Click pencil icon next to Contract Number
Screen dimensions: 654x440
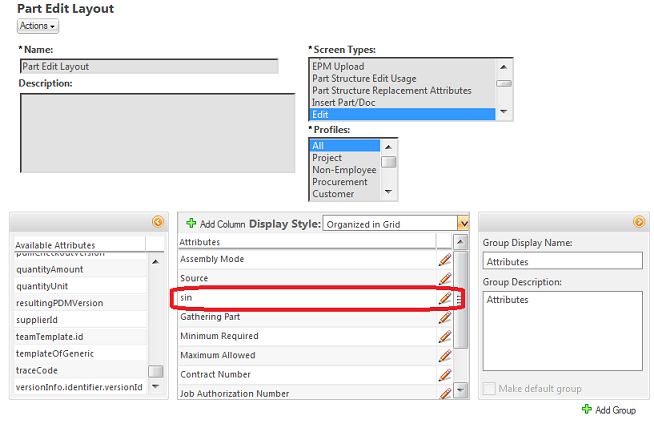[x=445, y=374]
